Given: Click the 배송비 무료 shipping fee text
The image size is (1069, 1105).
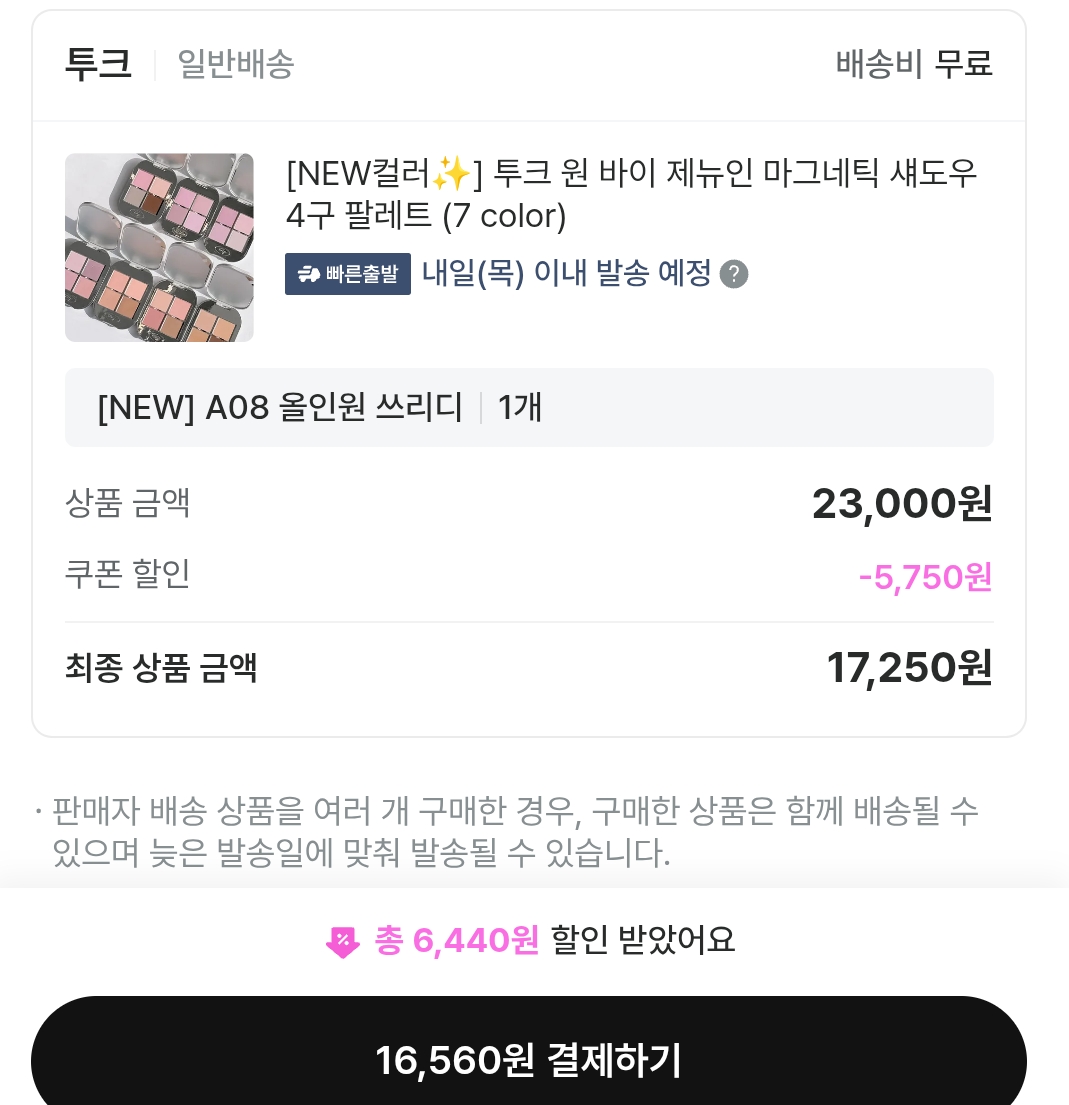Looking at the screenshot, I should coord(913,64).
